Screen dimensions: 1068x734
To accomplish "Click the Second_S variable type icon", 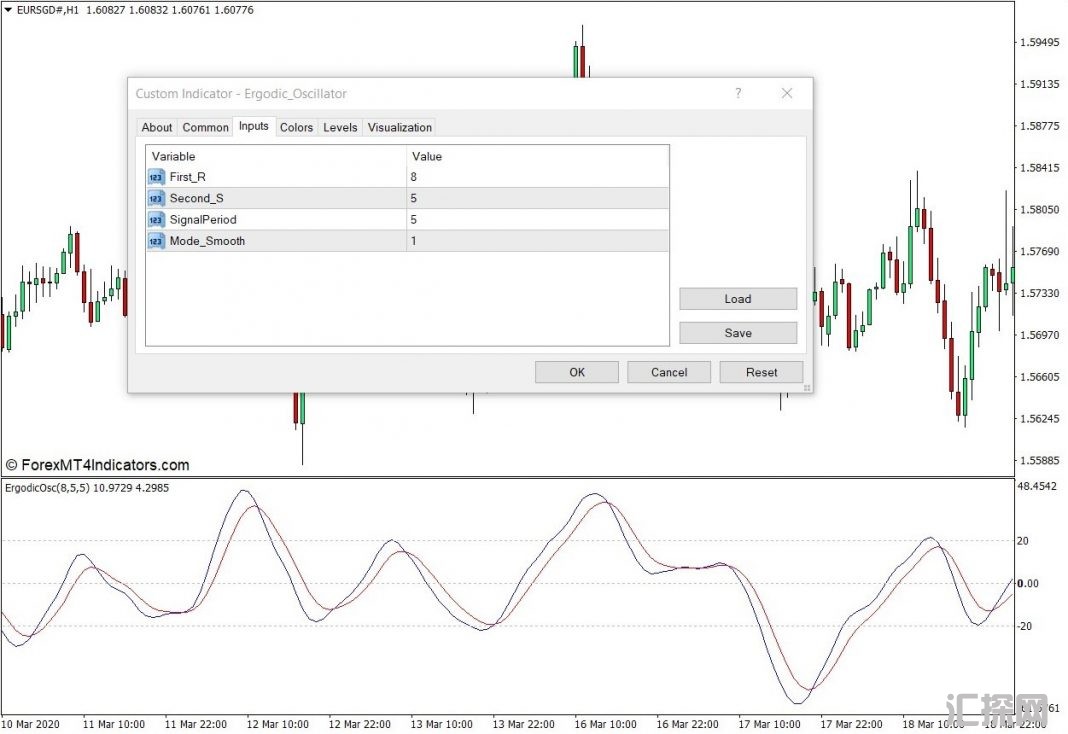I will [x=156, y=198].
